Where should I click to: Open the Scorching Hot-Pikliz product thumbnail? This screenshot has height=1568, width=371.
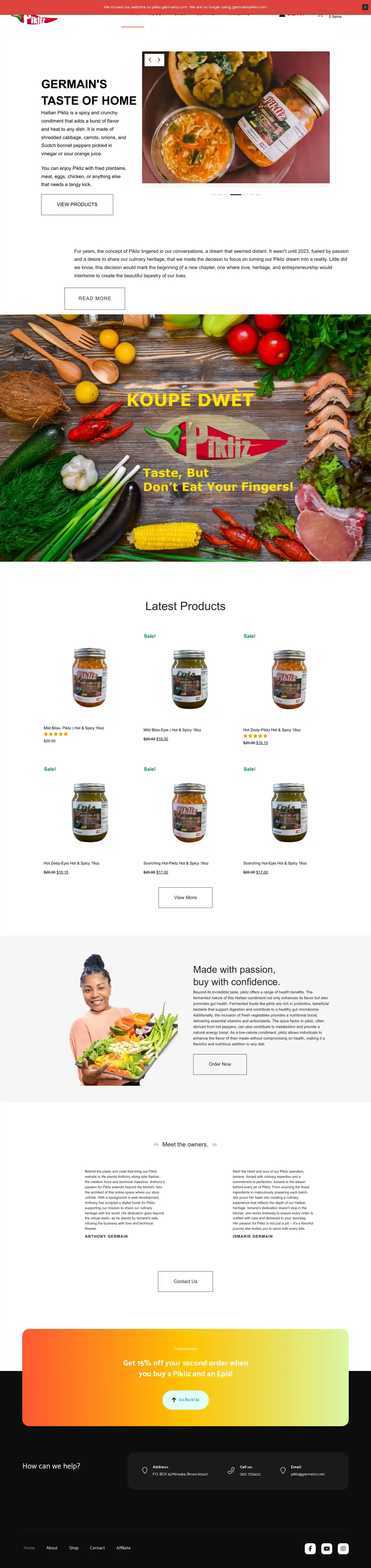[x=189, y=813]
